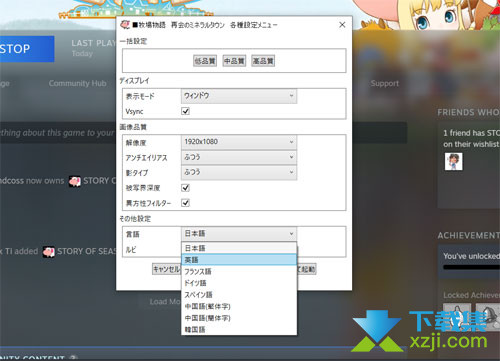Screen dimensions: 500x361
Task: Click the pig icon in dialog title bar
Action: click(125, 25)
